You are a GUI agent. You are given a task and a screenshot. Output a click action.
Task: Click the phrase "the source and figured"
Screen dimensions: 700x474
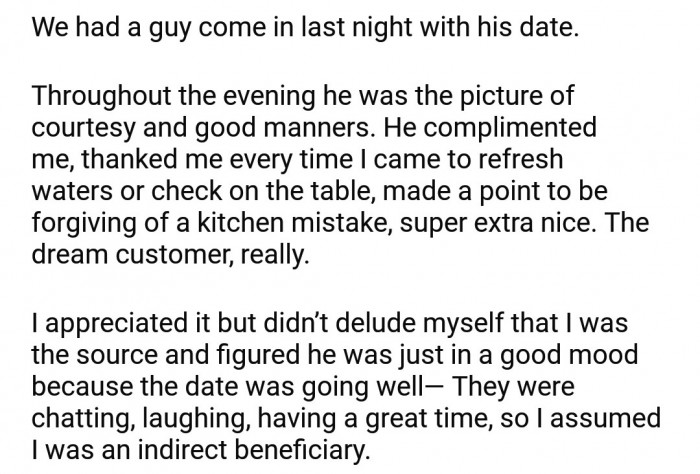tap(166, 355)
